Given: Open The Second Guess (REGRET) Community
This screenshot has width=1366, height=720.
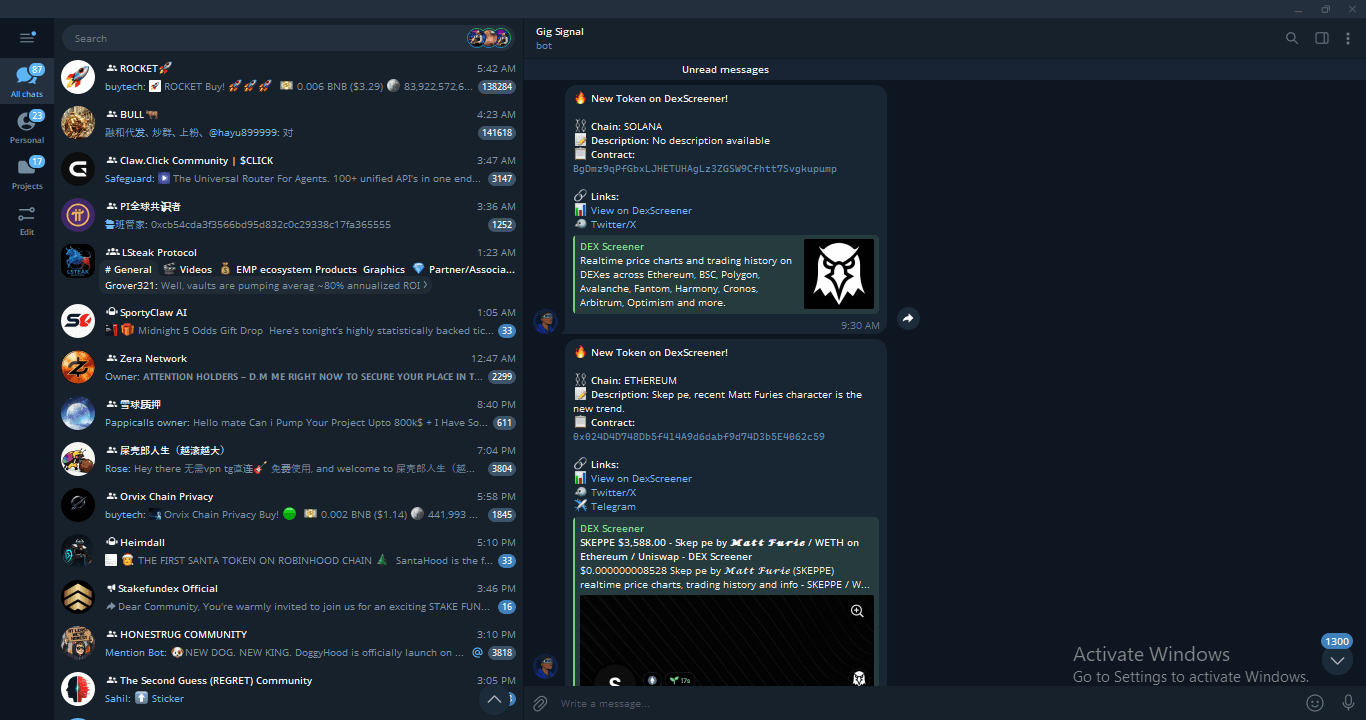Looking at the screenshot, I should pyautogui.click(x=288, y=689).
